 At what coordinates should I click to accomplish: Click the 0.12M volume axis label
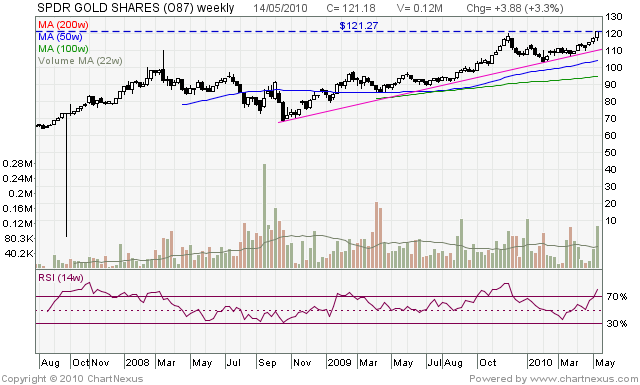click(18, 223)
